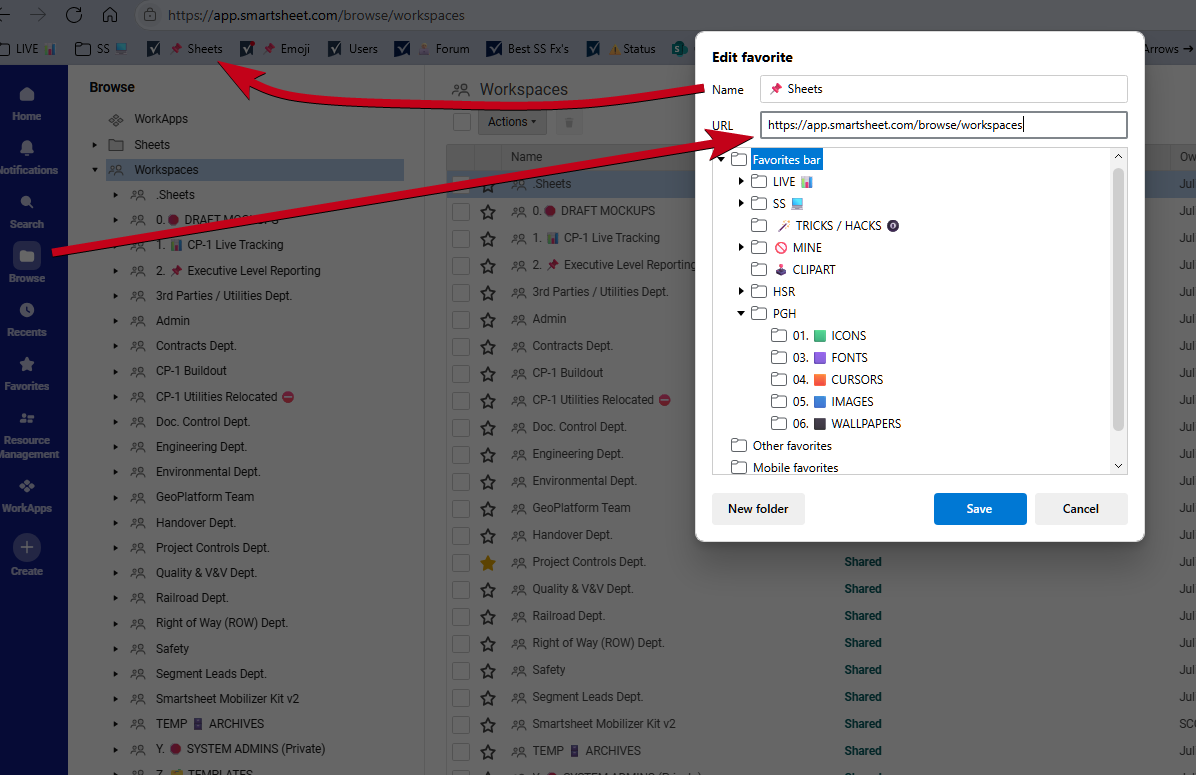Image resolution: width=1196 pixels, height=775 pixels.
Task: Open Resource Management in sidebar
Action: pos(29,436)
